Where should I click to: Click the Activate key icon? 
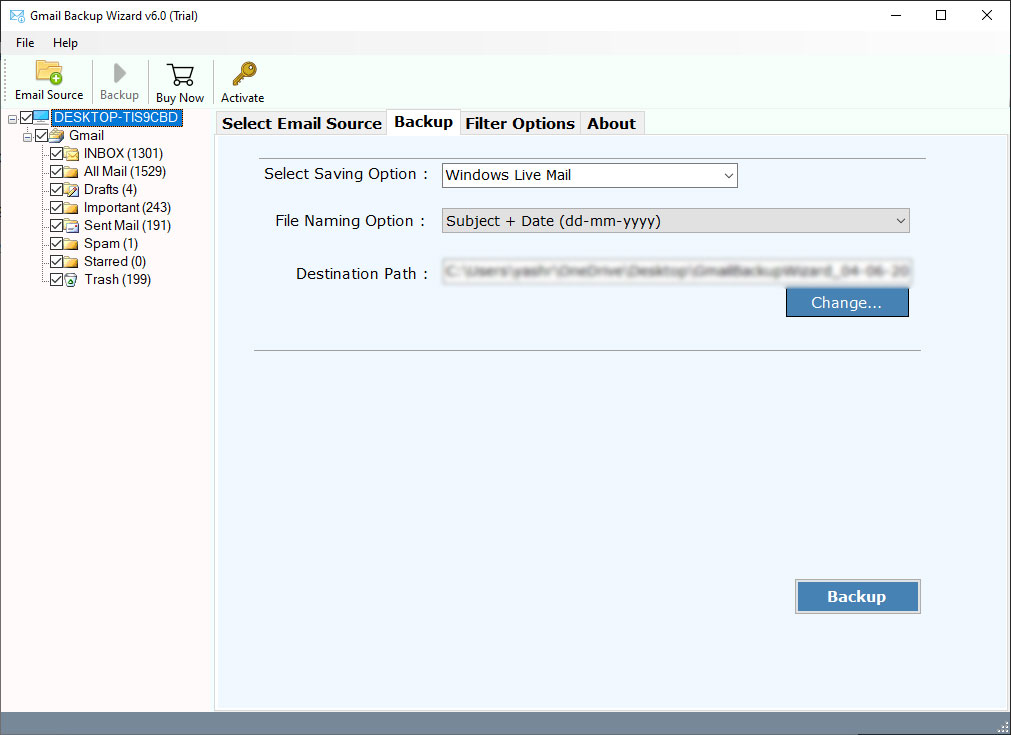(244, 74)
